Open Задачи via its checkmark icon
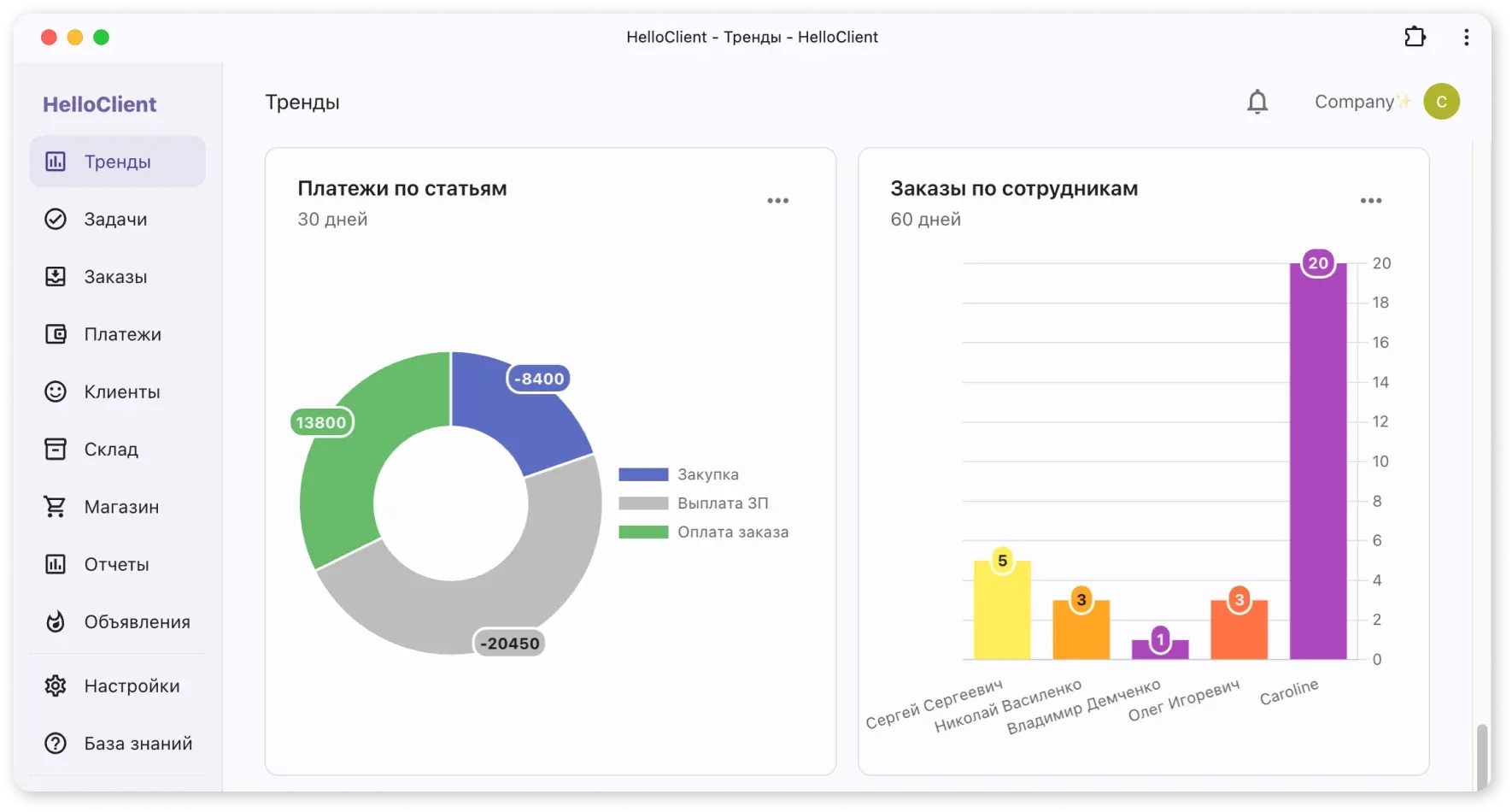Viewport: 1512px width, 812px height. point(55,219)
